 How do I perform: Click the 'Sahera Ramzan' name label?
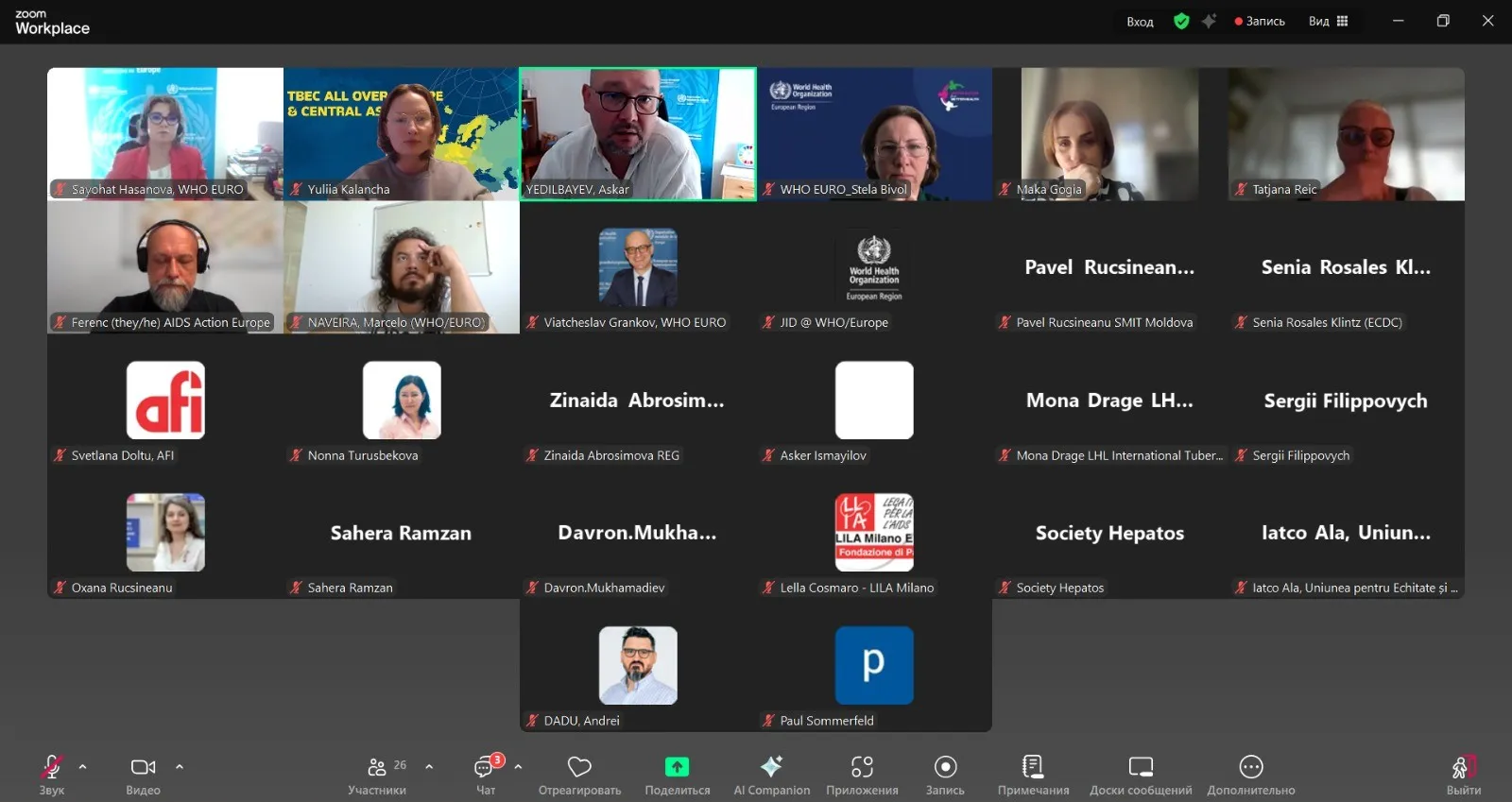351,588
